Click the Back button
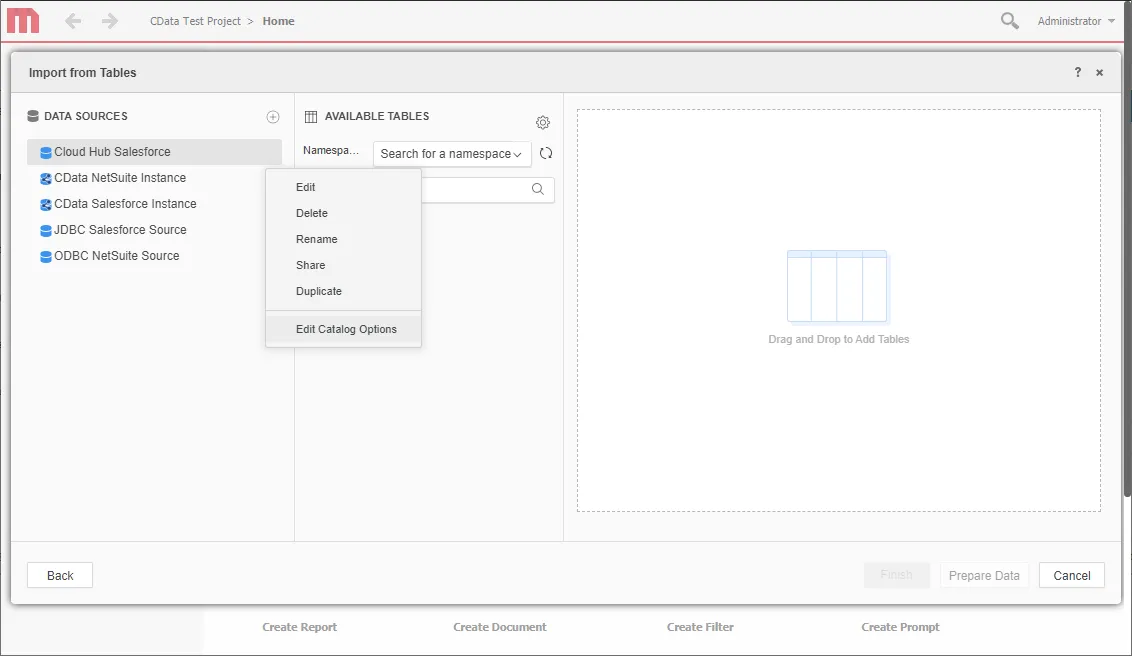The image size is (1132, 656). pos(59,575)
